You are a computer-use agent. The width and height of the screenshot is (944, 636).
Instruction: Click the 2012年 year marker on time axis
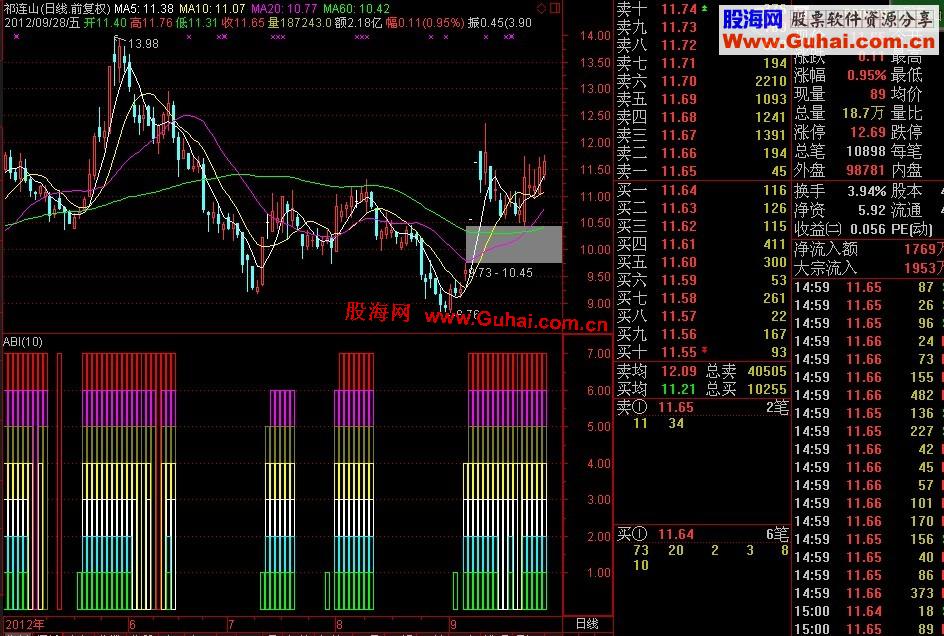point(25,625)
